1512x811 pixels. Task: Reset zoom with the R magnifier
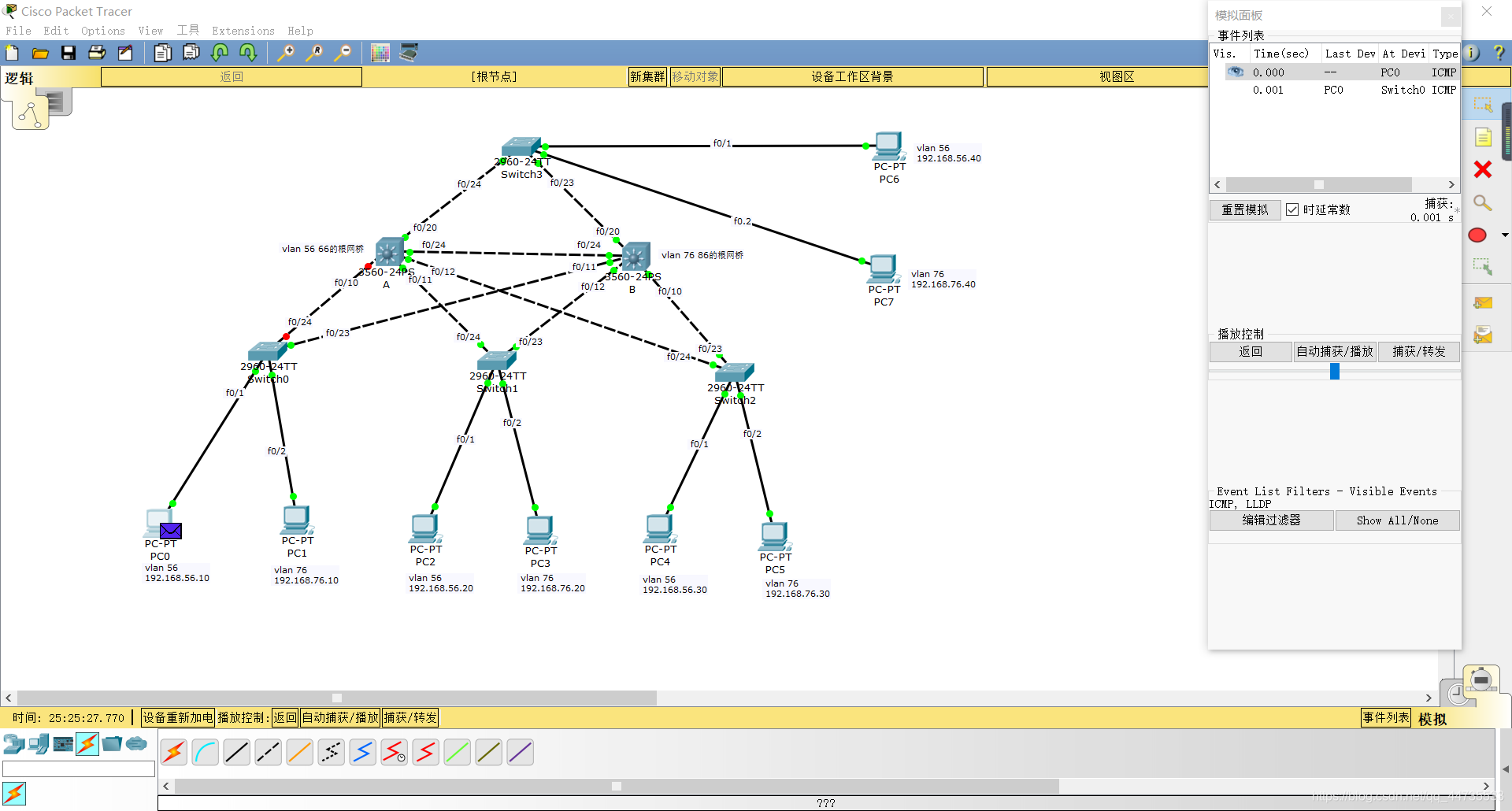point(314,53)
